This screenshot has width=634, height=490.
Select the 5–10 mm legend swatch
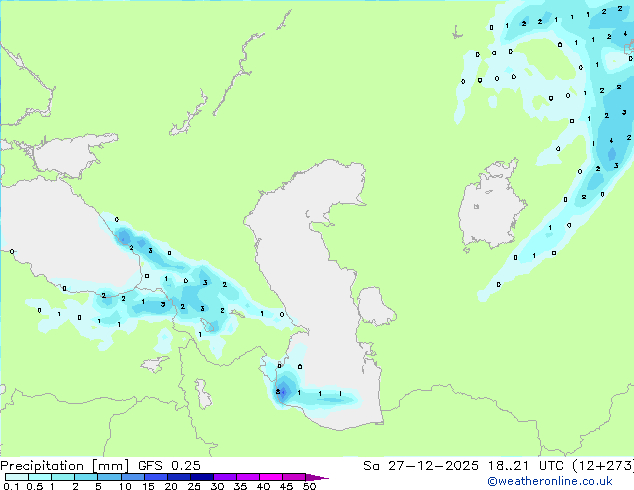point(109,477)
